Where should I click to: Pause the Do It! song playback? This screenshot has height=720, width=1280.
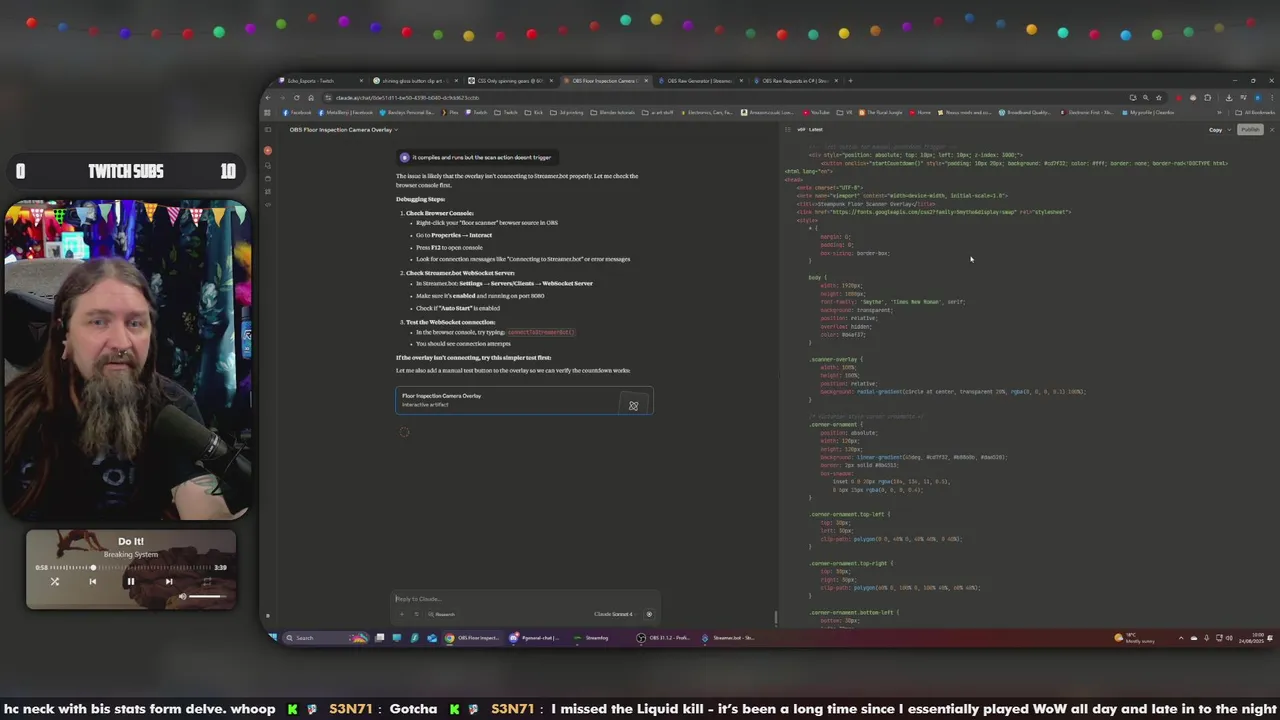coord(130,581)
